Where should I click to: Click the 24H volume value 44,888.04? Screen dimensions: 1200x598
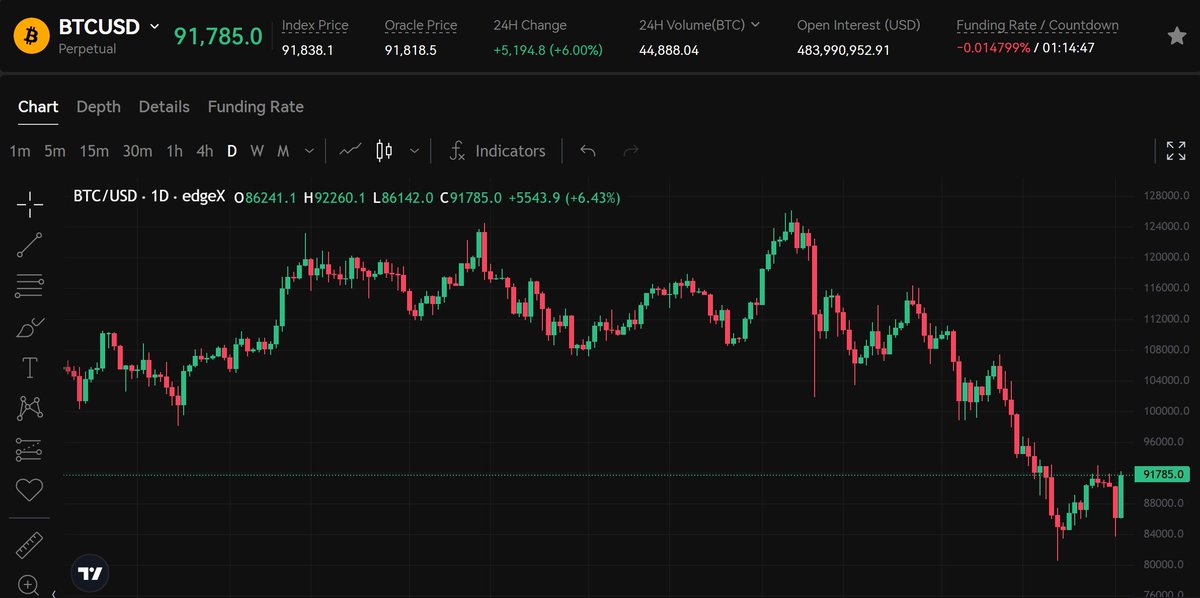pos(669,49)
